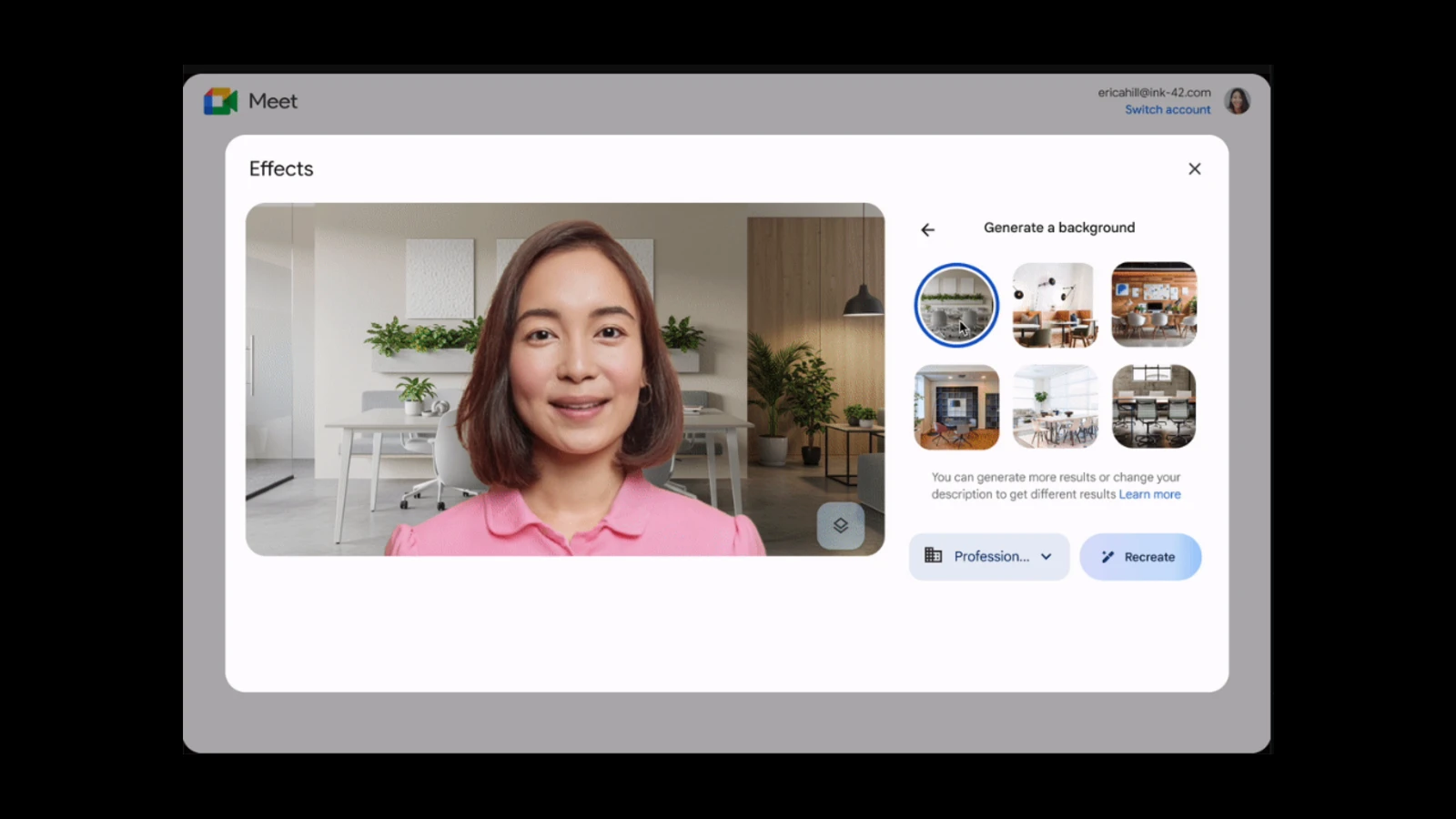Choose the bright white windowed room background
This screenshot has height=819, width=1456.
(x=1055, y=407)
